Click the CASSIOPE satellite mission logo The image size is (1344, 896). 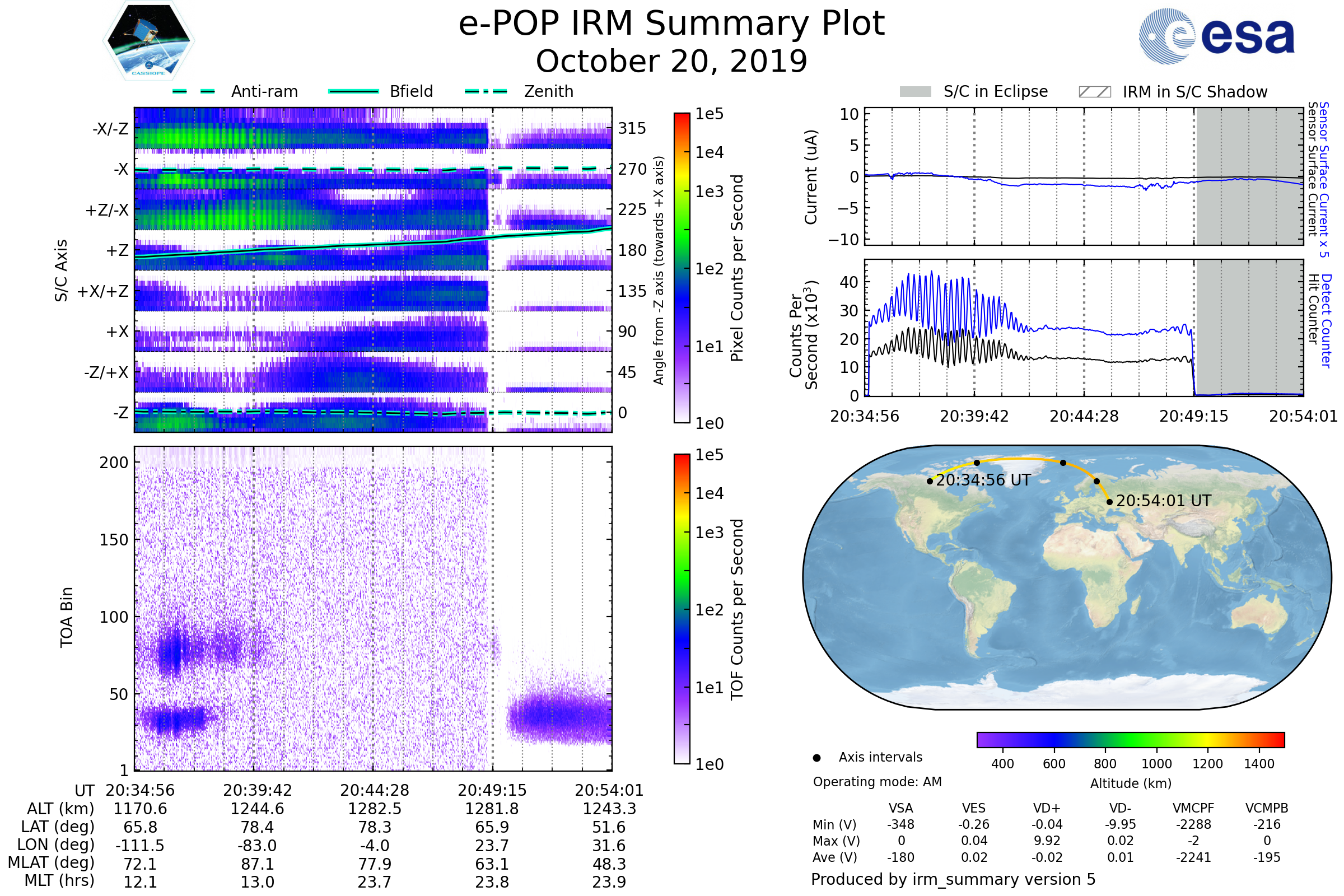click(148, 41)
